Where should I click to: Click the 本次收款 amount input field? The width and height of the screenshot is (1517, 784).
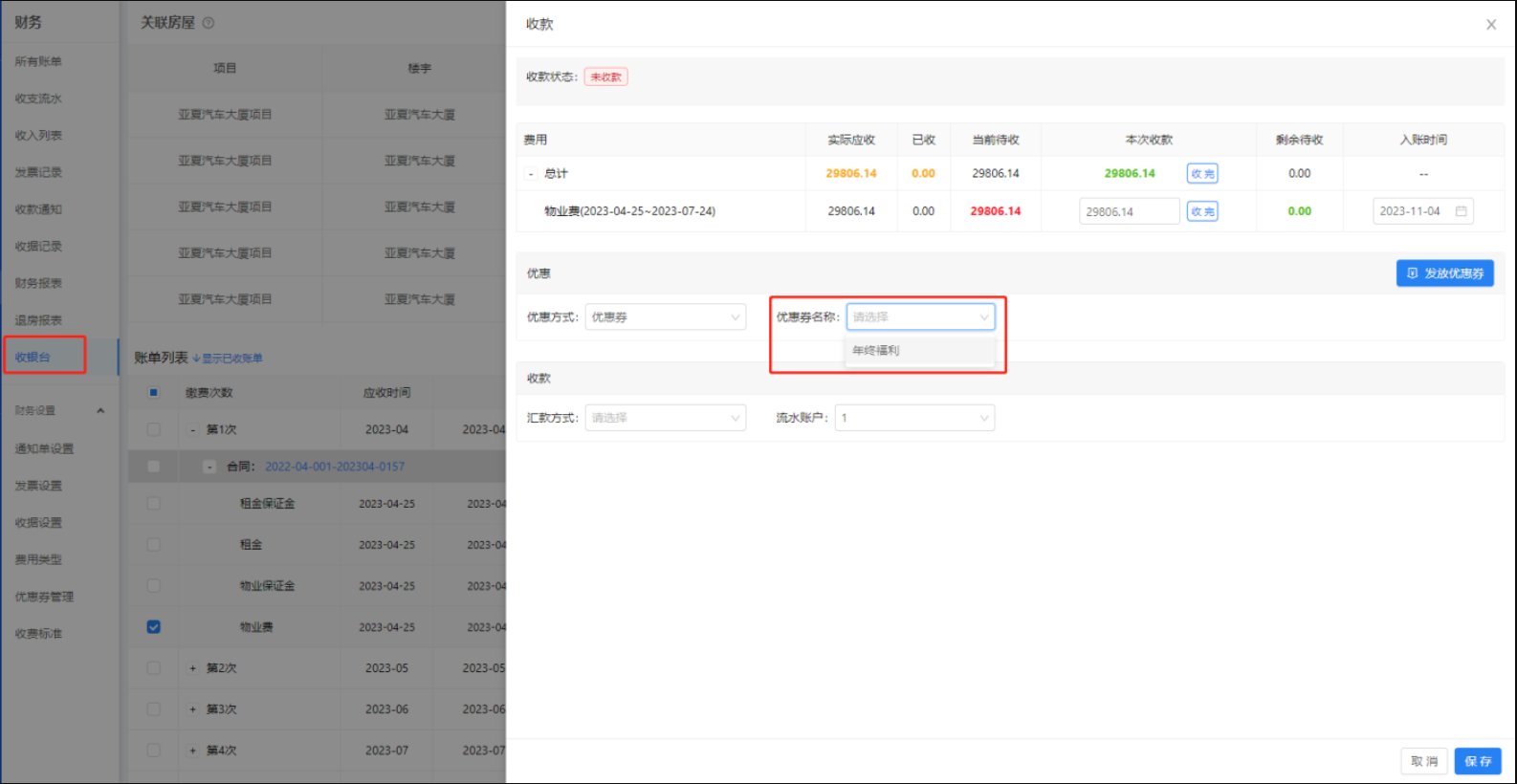1129,211
